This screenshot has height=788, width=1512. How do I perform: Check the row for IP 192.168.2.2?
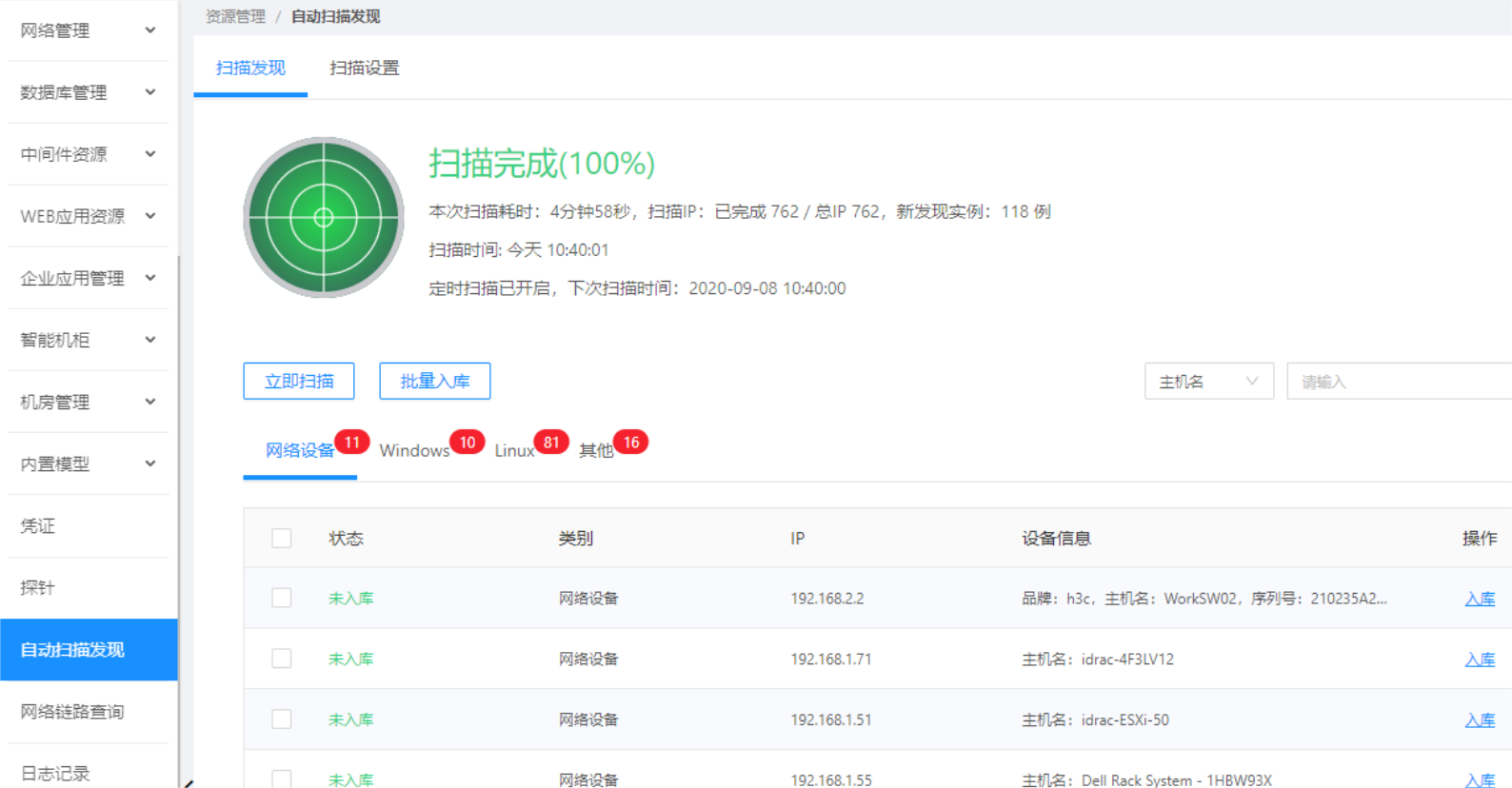pyautogui.click(x=282, y=598)
